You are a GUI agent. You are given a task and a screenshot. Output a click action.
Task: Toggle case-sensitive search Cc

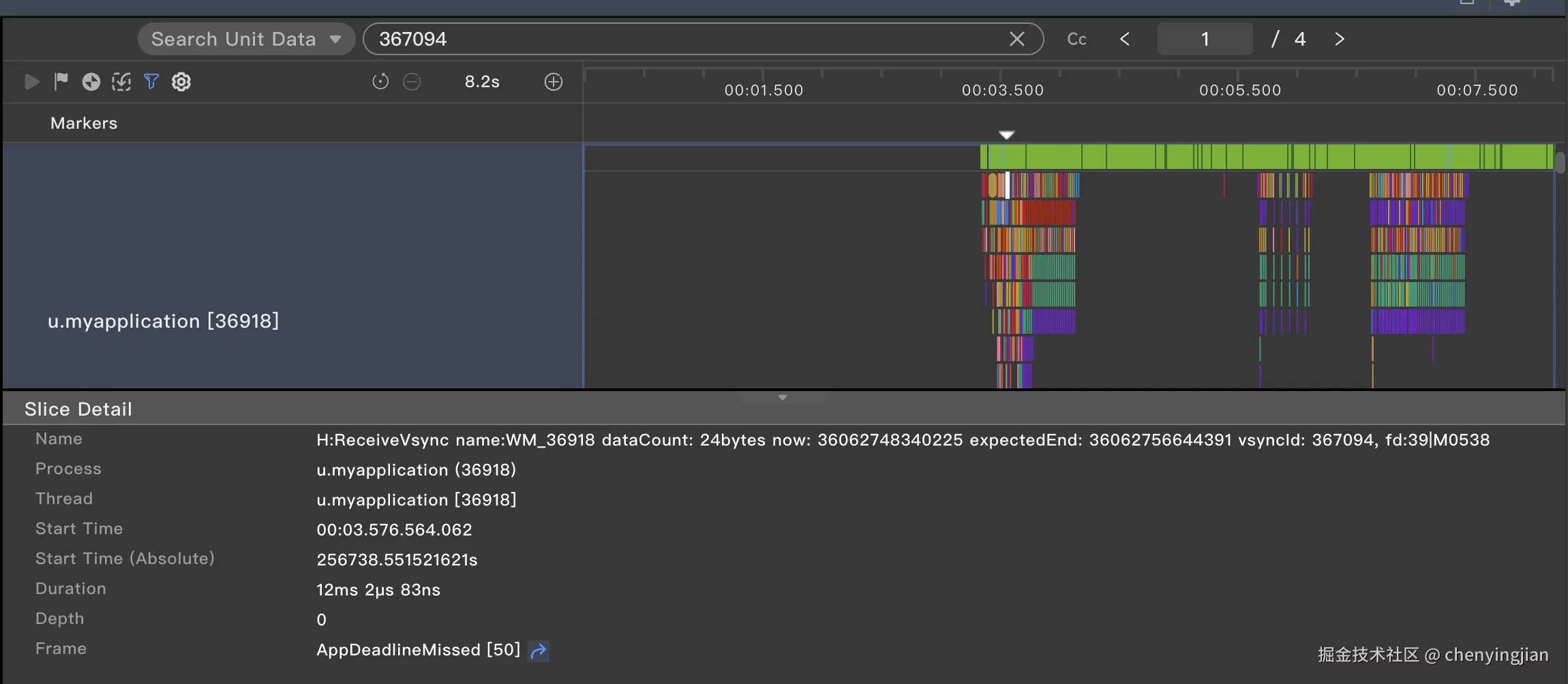[x=1076, y=40]
